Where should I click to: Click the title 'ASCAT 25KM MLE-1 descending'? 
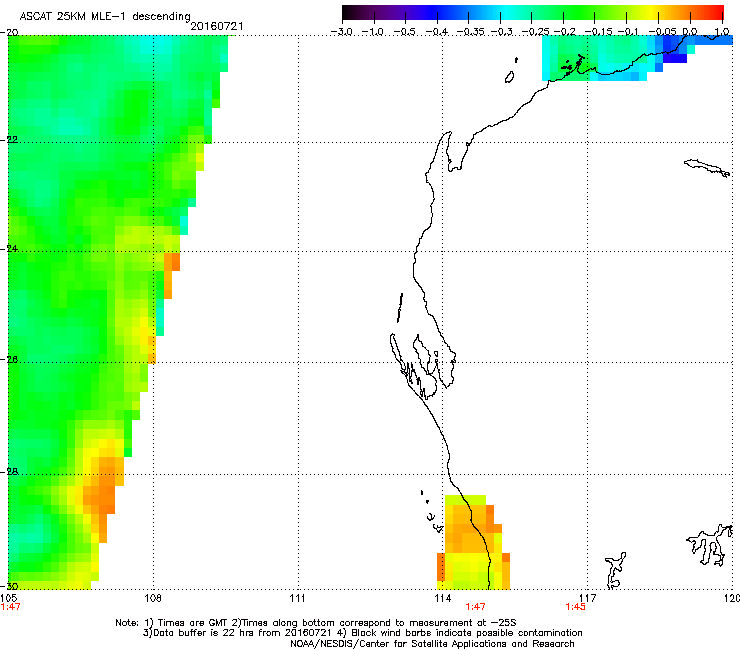105,16
